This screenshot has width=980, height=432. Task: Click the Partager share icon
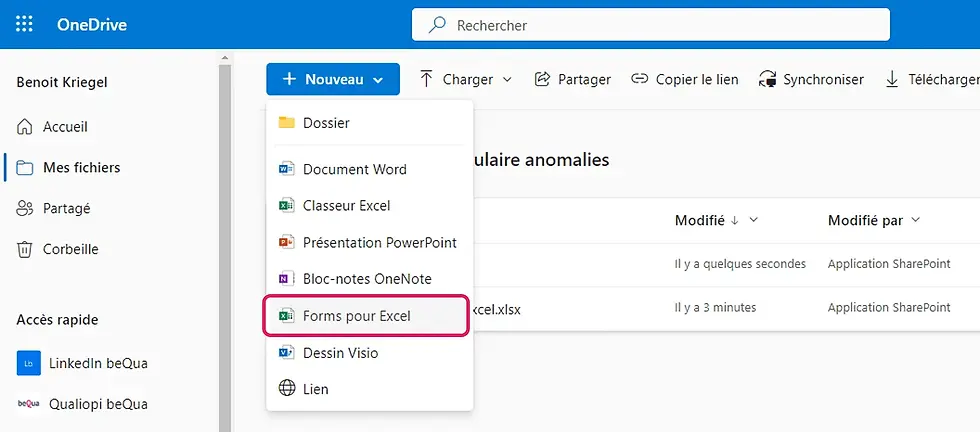click(x=542, y=79)
